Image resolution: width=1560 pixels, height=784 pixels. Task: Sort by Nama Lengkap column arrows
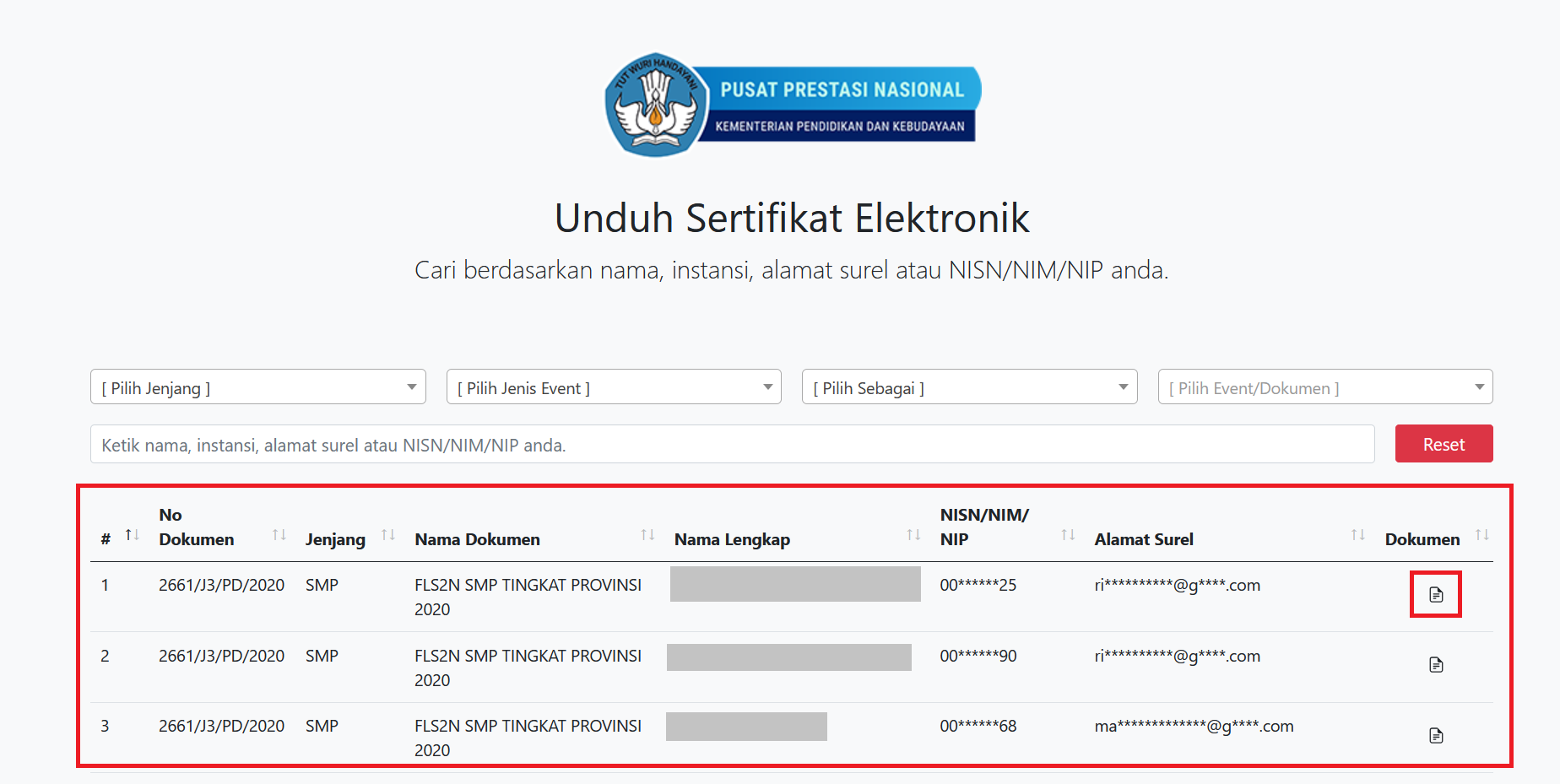913,535
